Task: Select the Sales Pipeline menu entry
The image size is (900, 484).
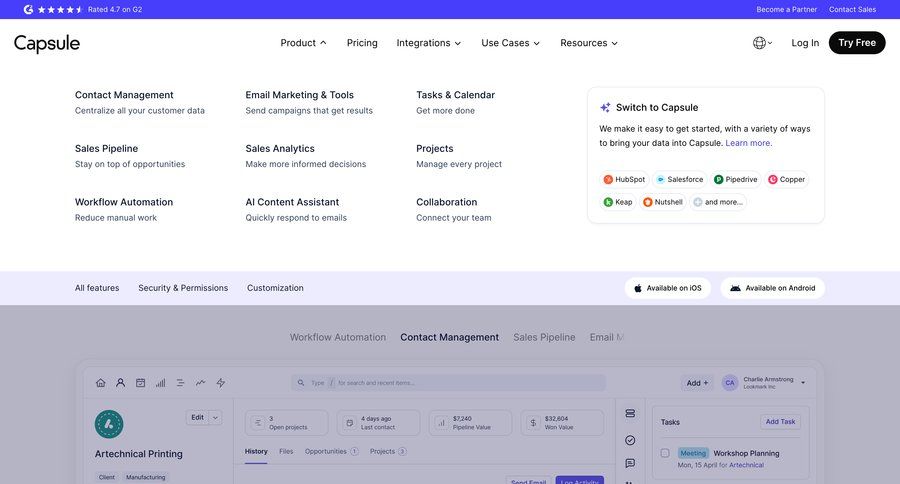Action: [x=106, y=148]
